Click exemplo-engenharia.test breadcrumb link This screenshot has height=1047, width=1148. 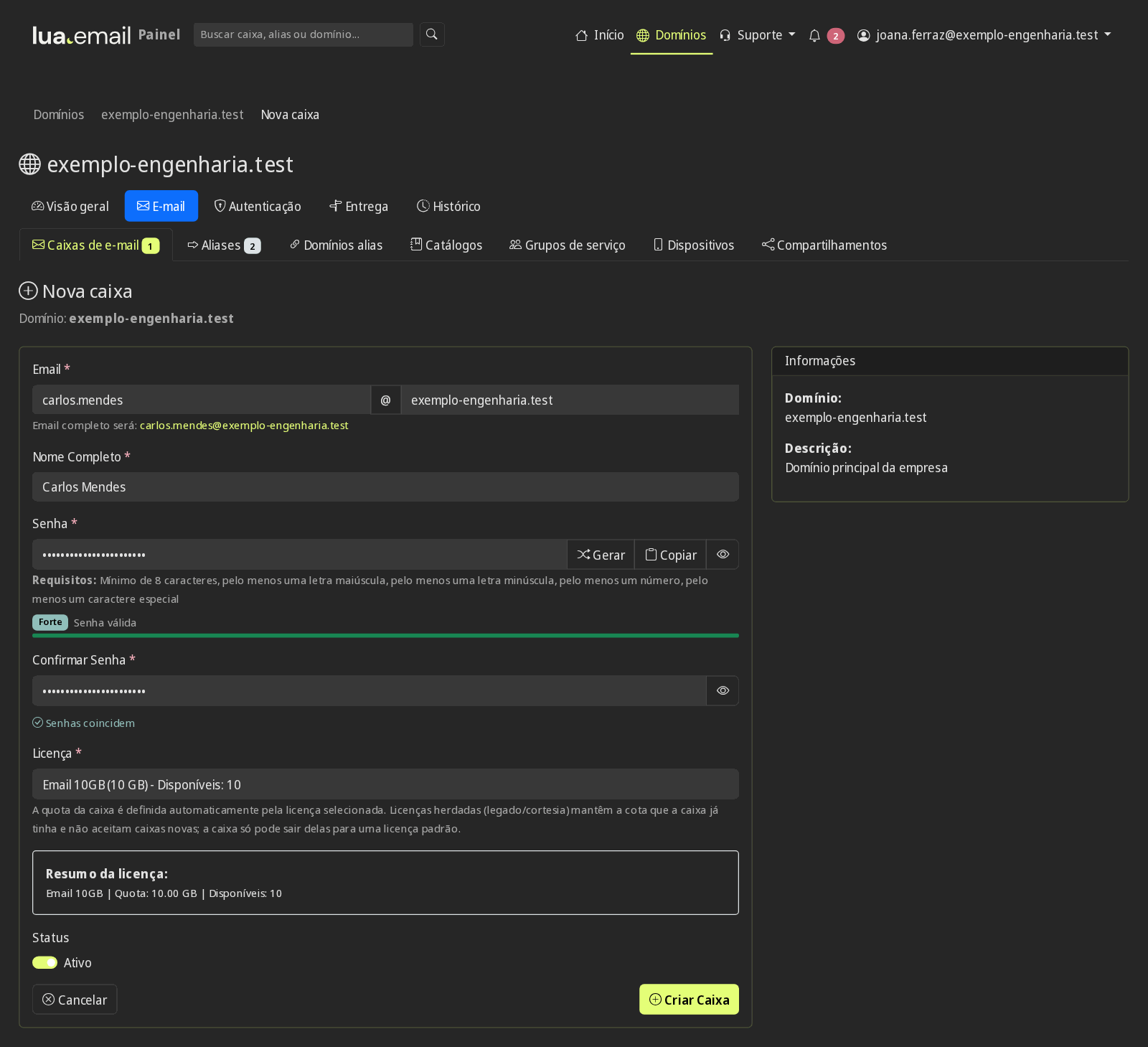point(172,115)
